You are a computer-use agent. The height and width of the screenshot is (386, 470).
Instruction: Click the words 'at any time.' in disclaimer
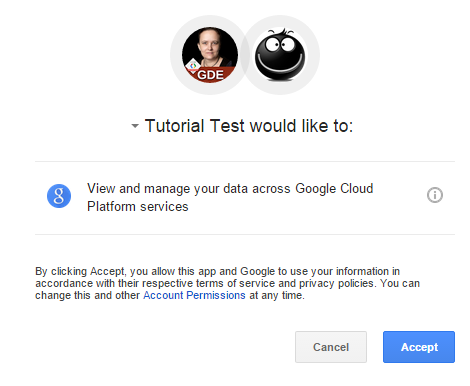[x=277, y=295]
